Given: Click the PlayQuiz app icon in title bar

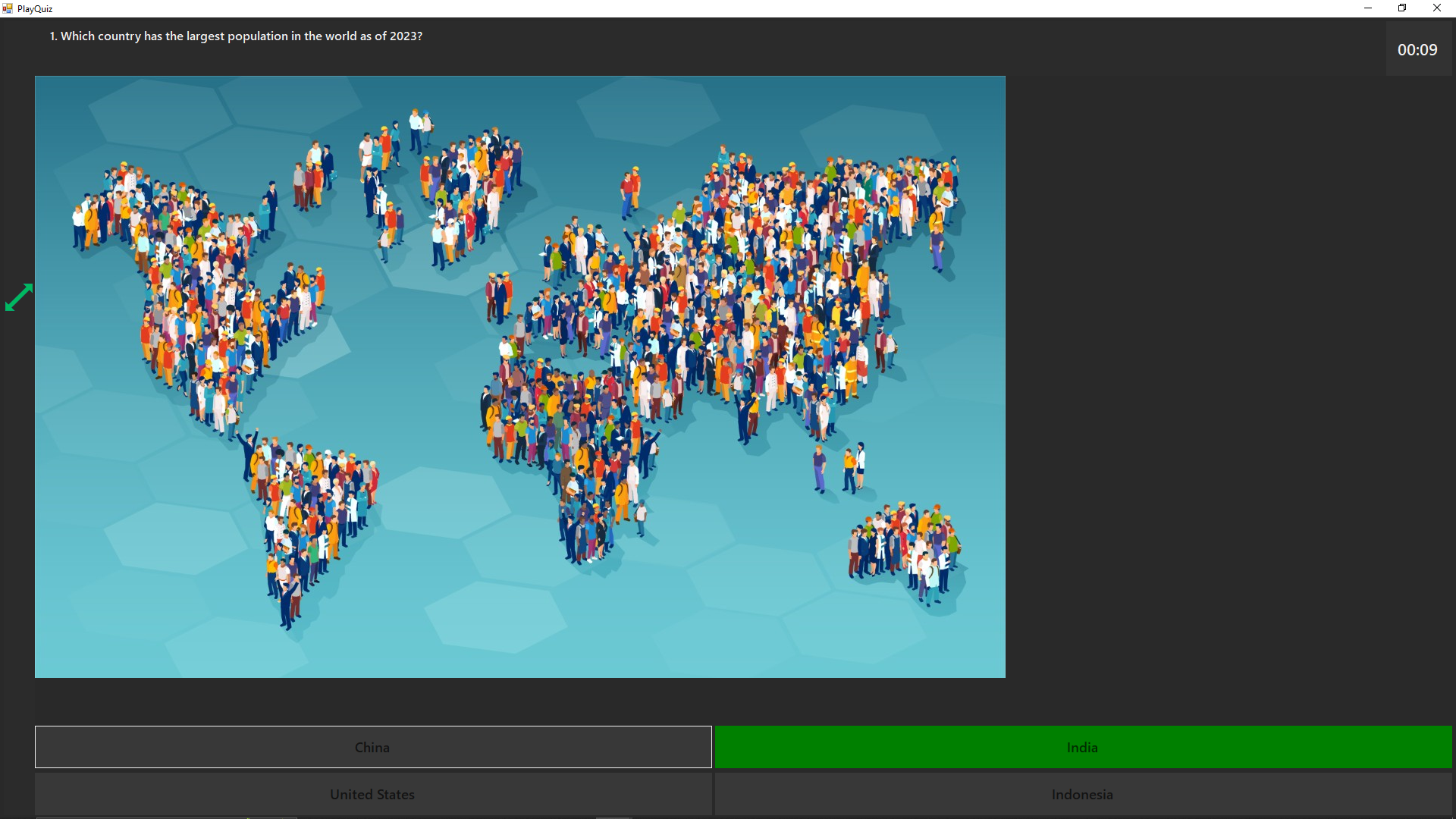Looking at the screenshot, I should click(x=8, y=8).
